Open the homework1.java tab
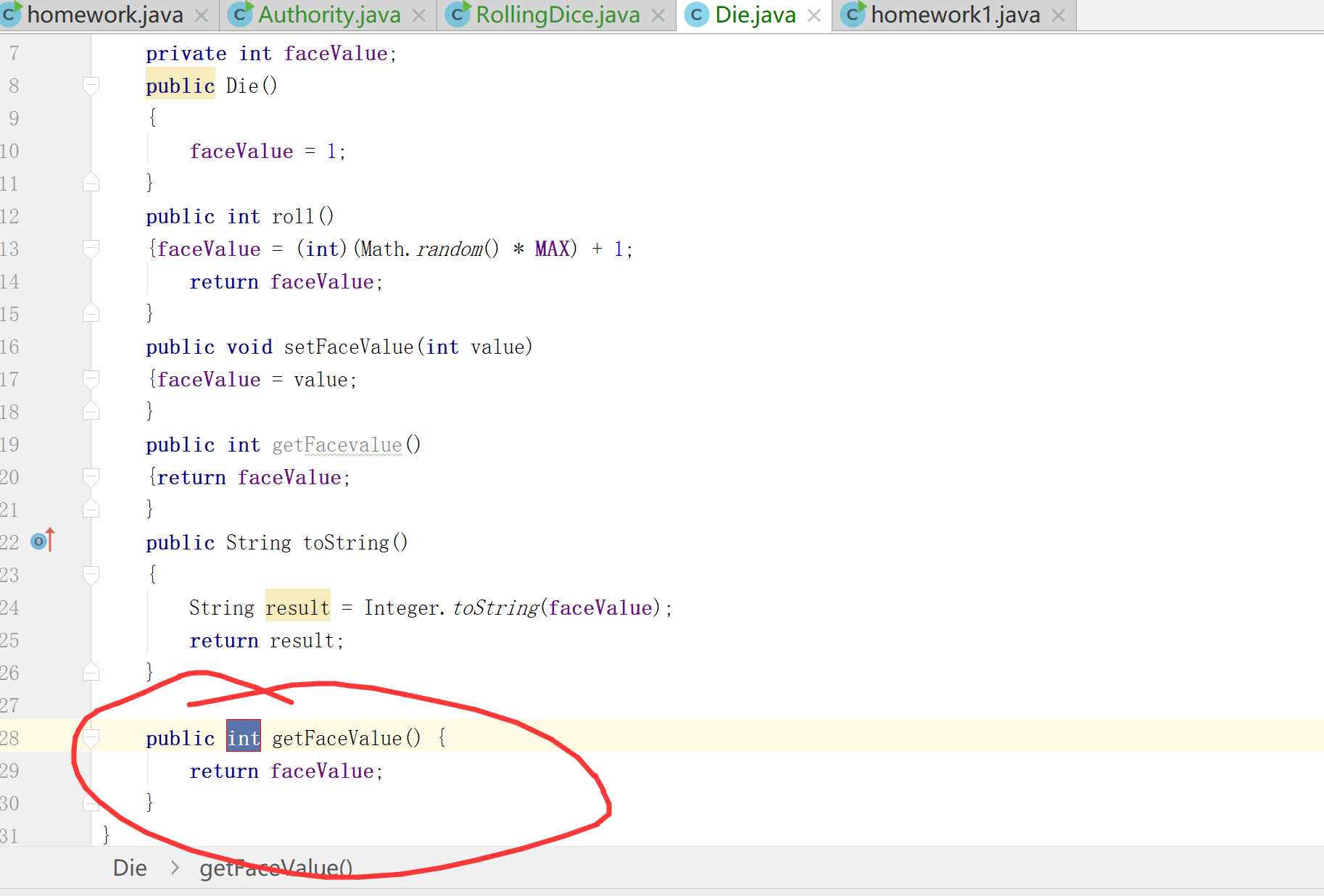This screenshot has width=1324, height=896. click(x=955, y=14)
